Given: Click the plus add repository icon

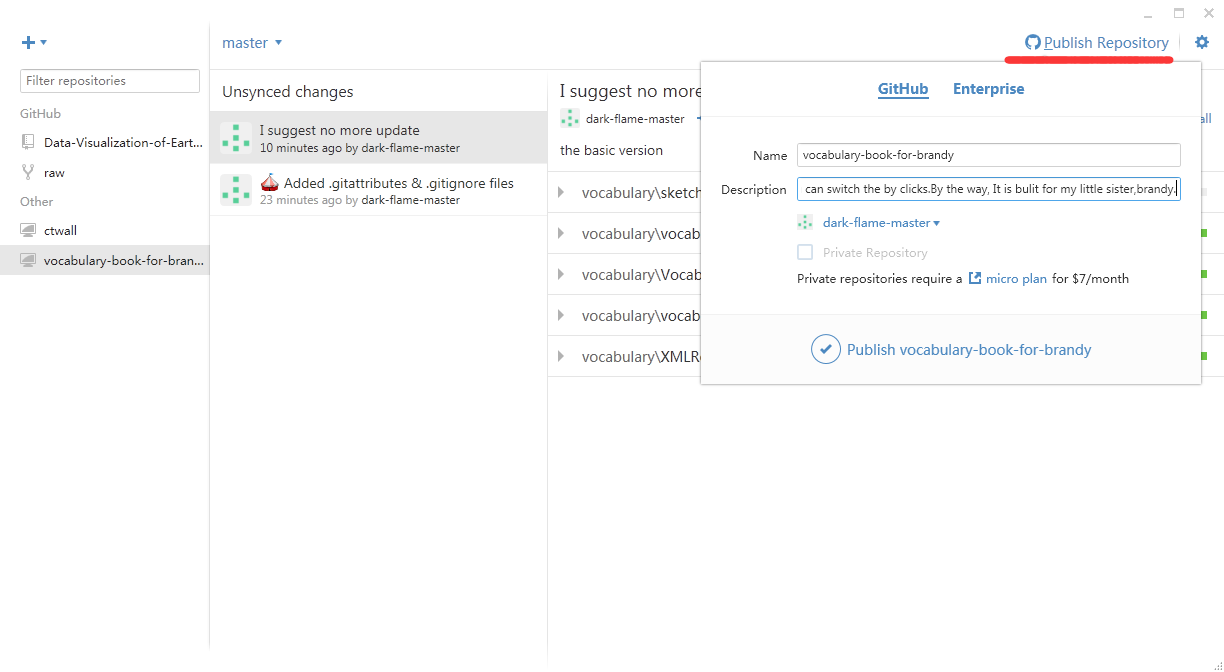Looking at the screenshot, I should point(28,43).
